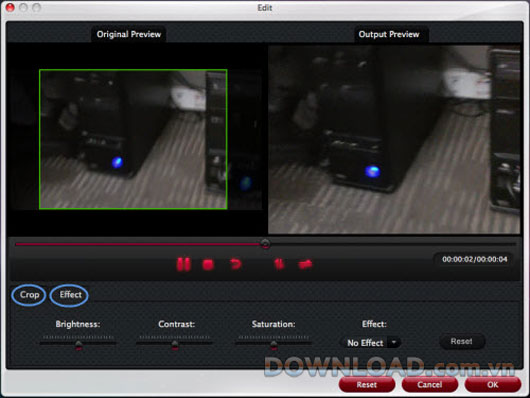Open the No Effect dropdown
The height and width of the screenshot is (398, 530).
370,343
